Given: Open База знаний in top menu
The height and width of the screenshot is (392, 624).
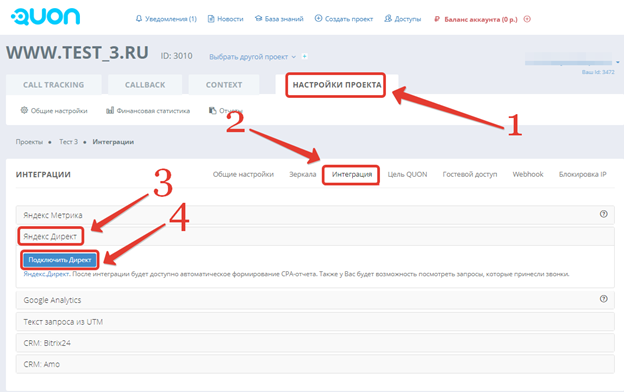Looking at the screenshot, I should point(279,19).
